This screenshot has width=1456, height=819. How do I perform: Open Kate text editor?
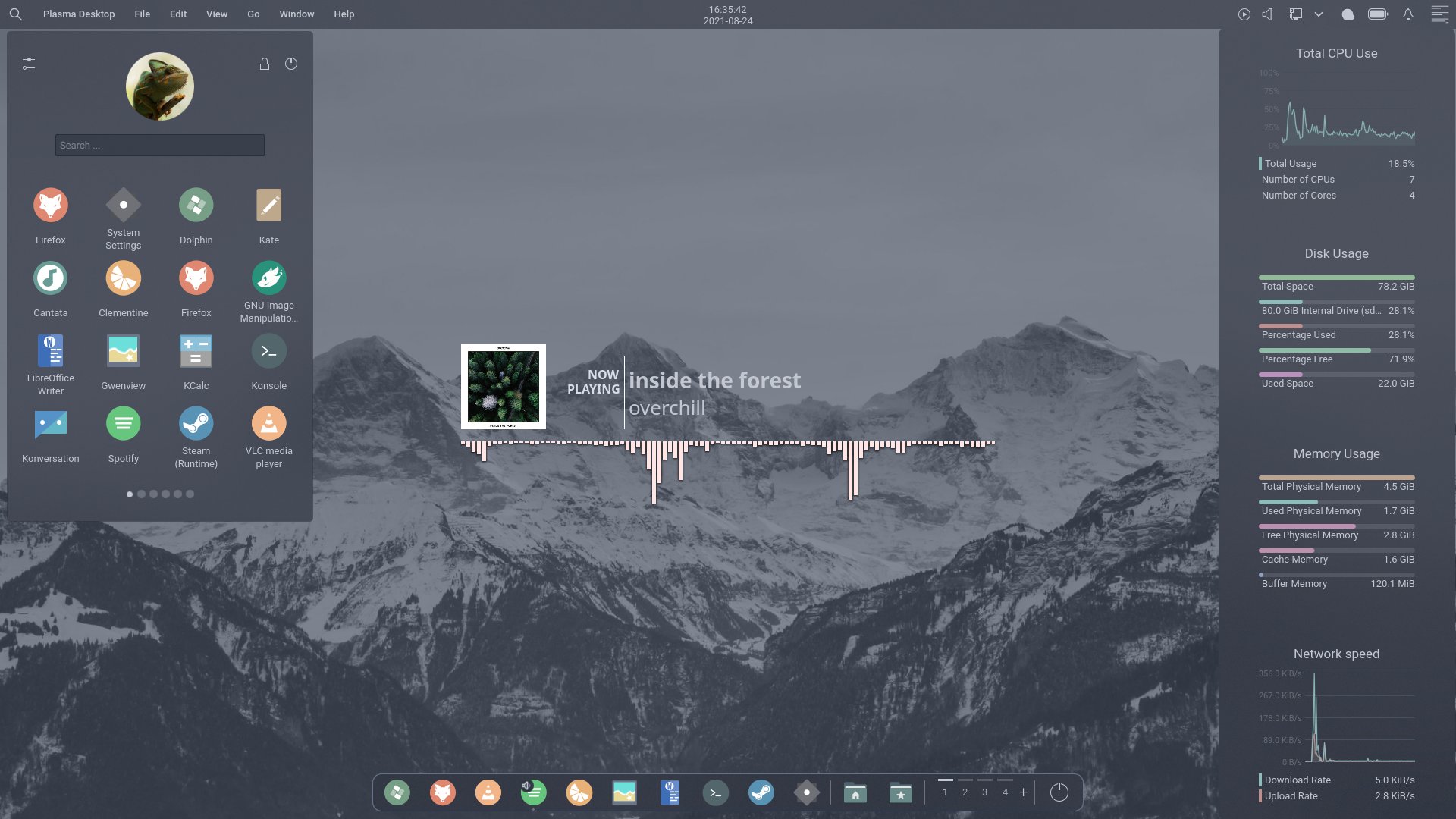coord(268,206)
